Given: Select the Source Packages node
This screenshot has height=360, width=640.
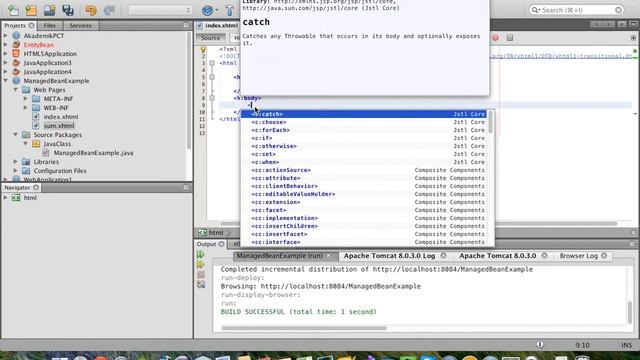Looking at the screenshot, I should (58, 135).
